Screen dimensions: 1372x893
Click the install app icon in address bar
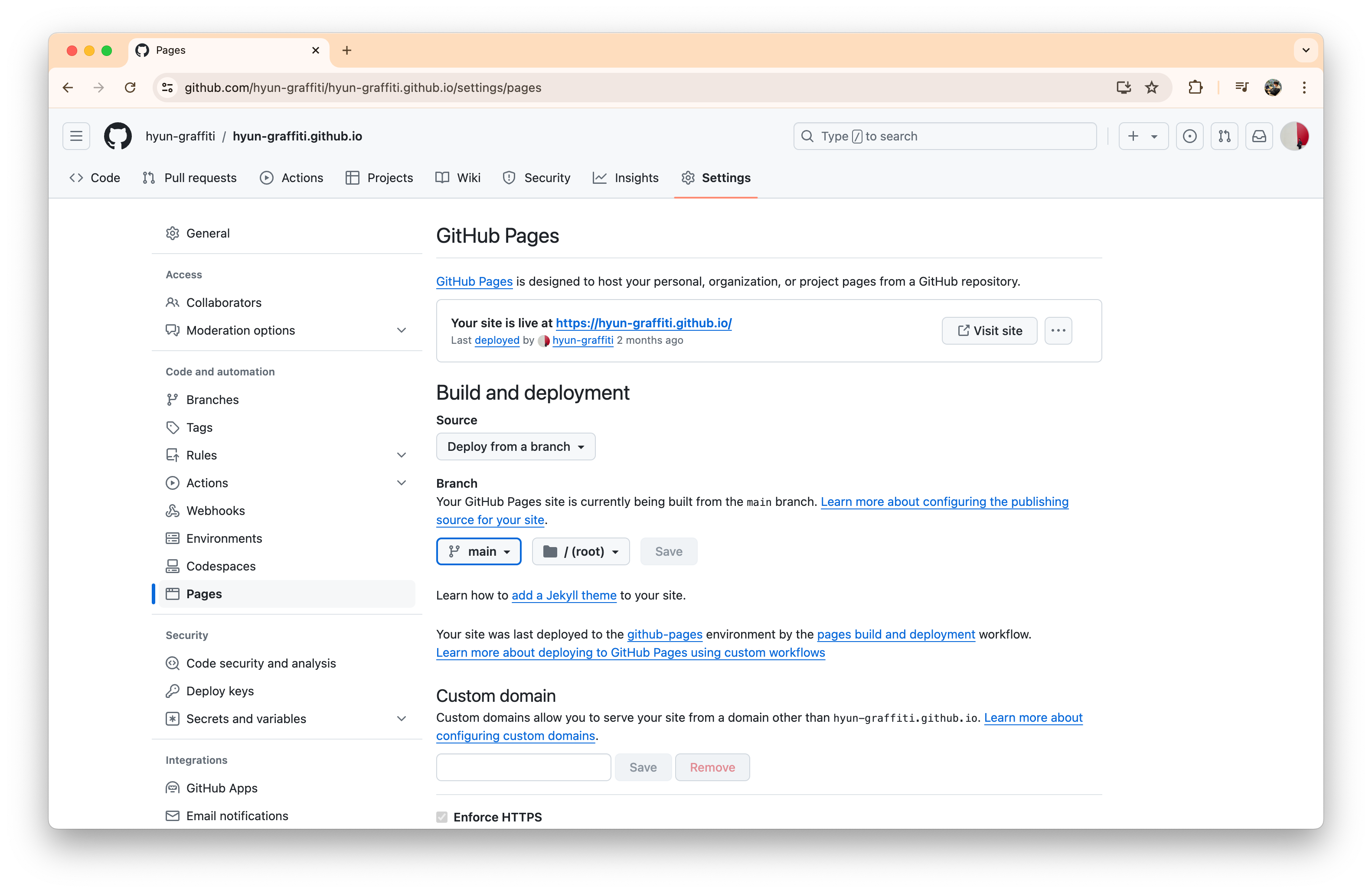click(1124, 88)
